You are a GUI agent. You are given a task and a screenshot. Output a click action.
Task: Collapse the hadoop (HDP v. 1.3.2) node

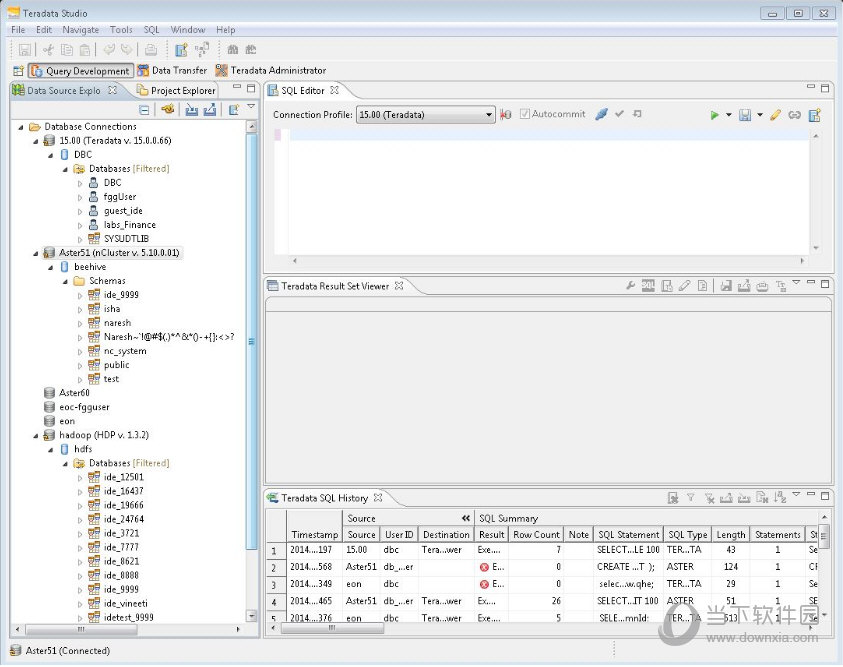pyautogui.click(x=36, y=435)
